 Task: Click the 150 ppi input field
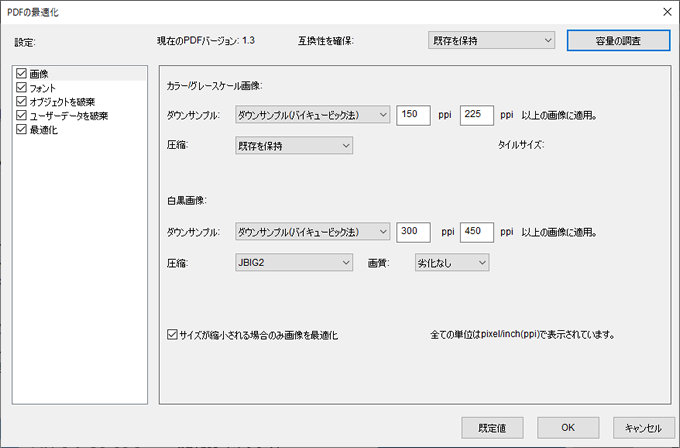(413, 115)
